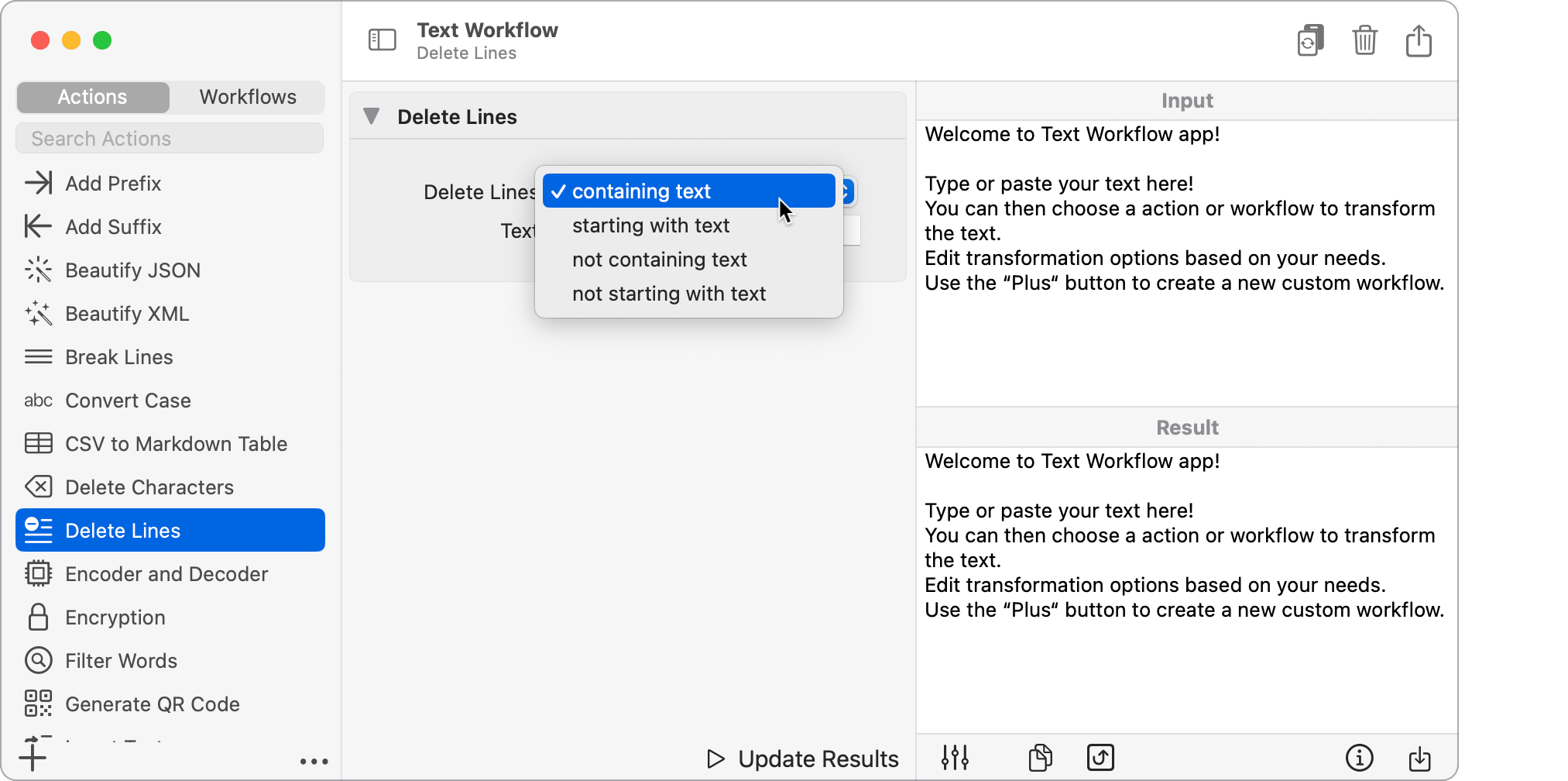Viewport: 1568px width, 781px height.
Task: Click the info circle icon
Action: [1359, 757]
